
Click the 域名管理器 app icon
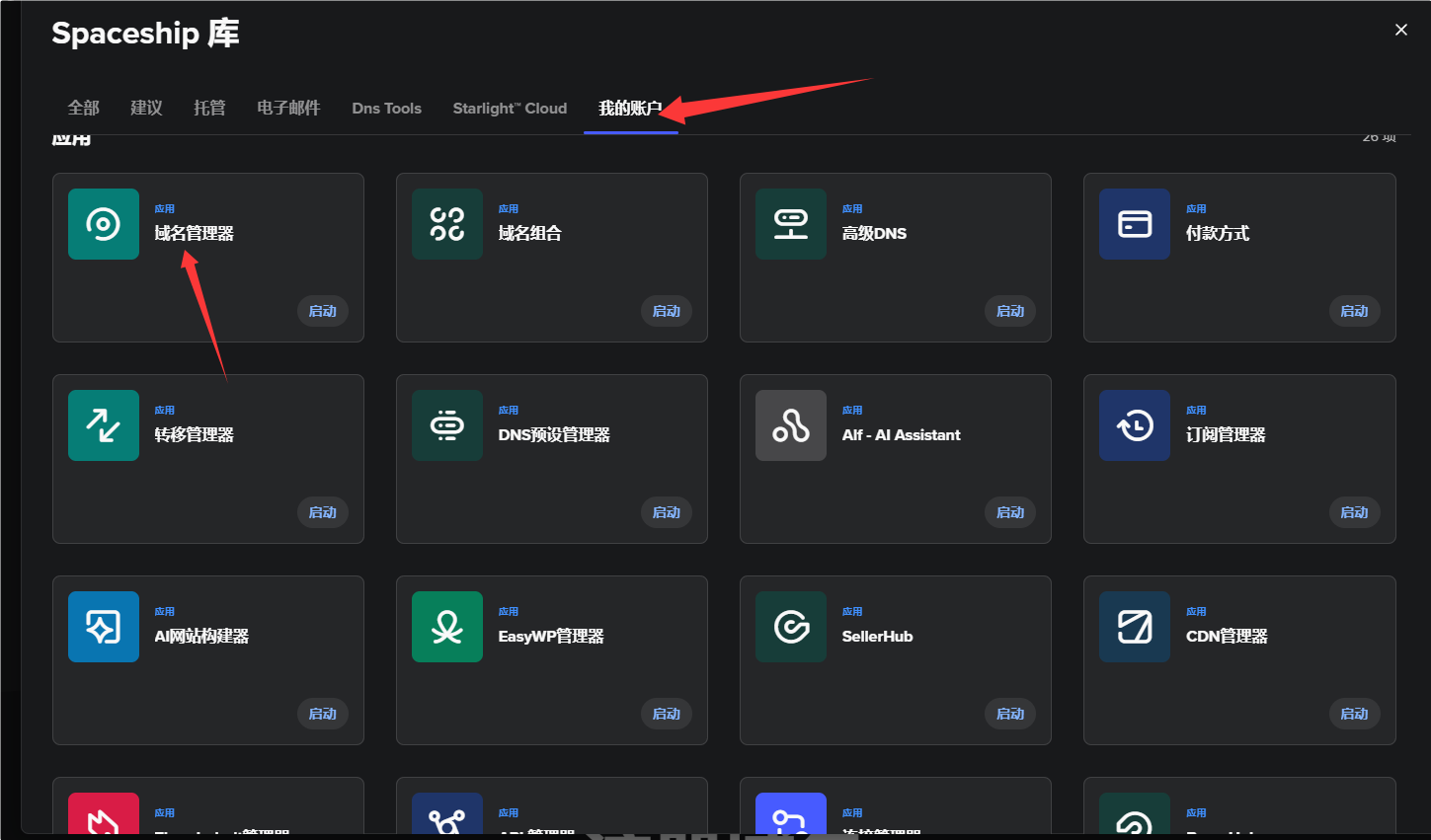tap(104, 224)
